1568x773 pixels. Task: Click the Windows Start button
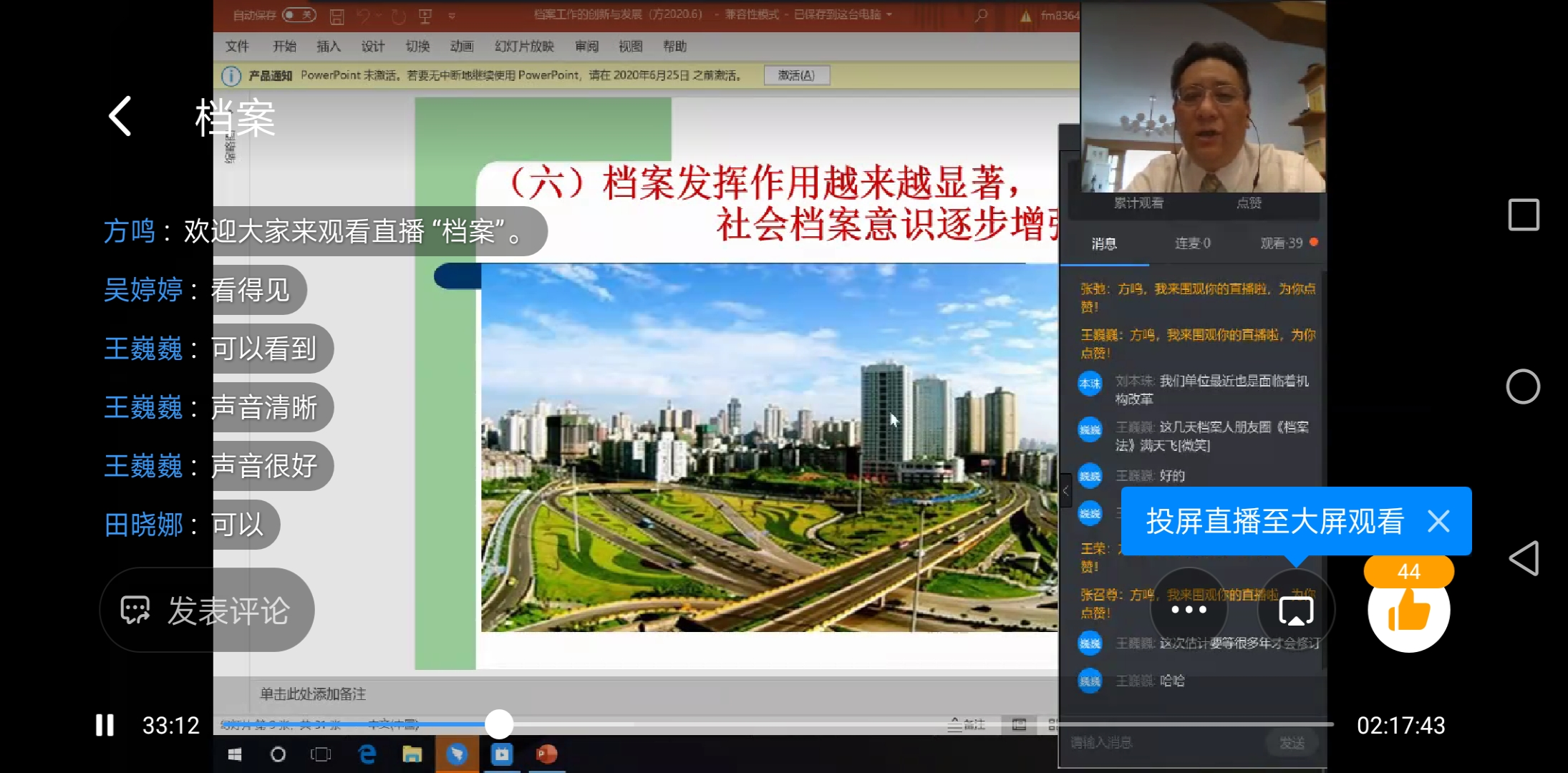[x=234, y=754]
